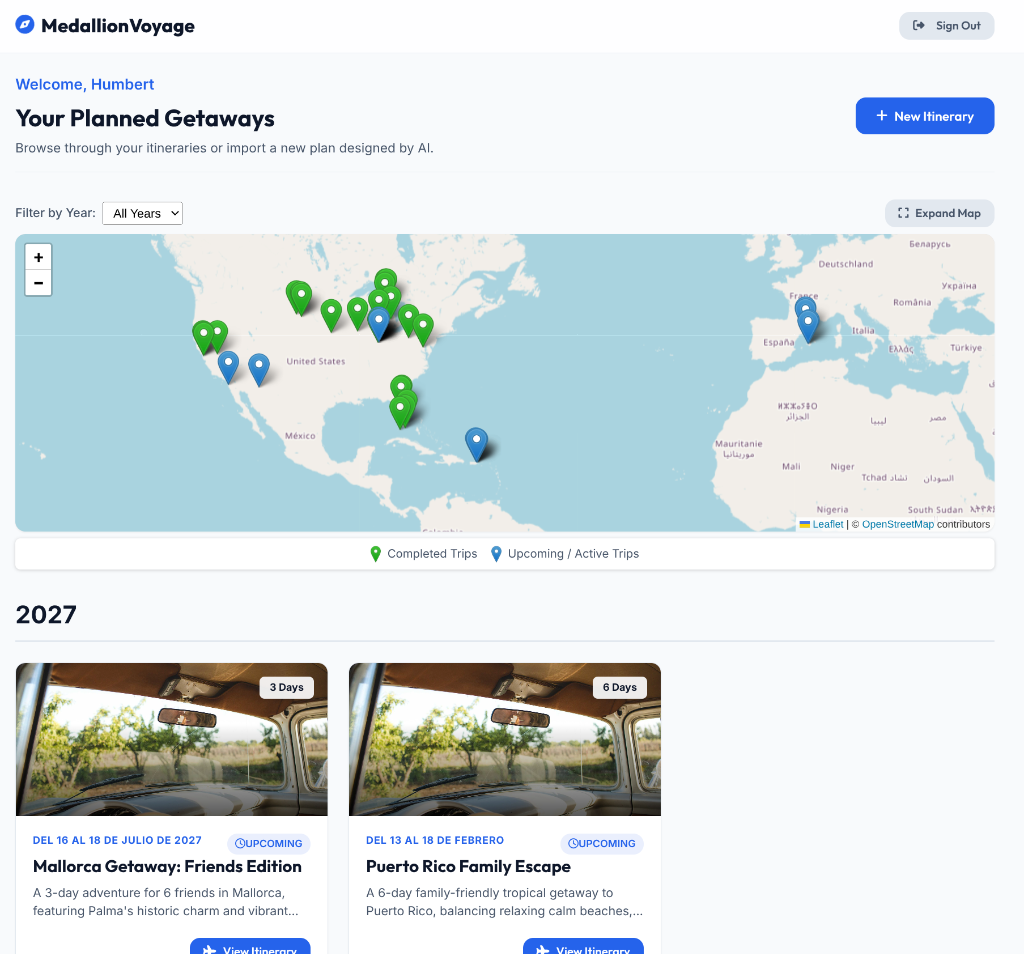The height and width of the screenshot is (954, 1024).
Task: Select the blue trip marker near Puerto Rico
Action: tap(477, 444)
